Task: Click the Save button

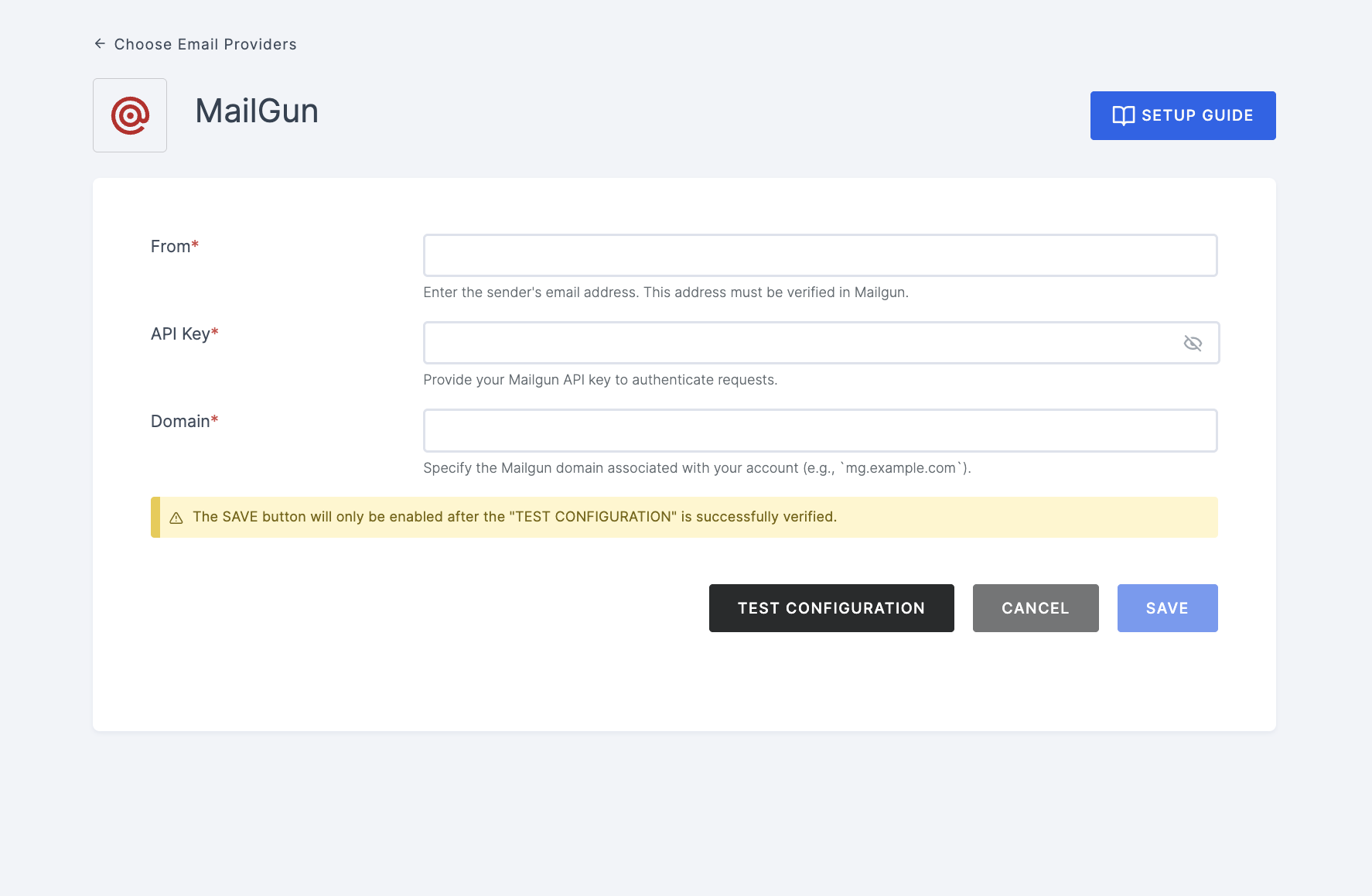Action: tap(1167, 608)
